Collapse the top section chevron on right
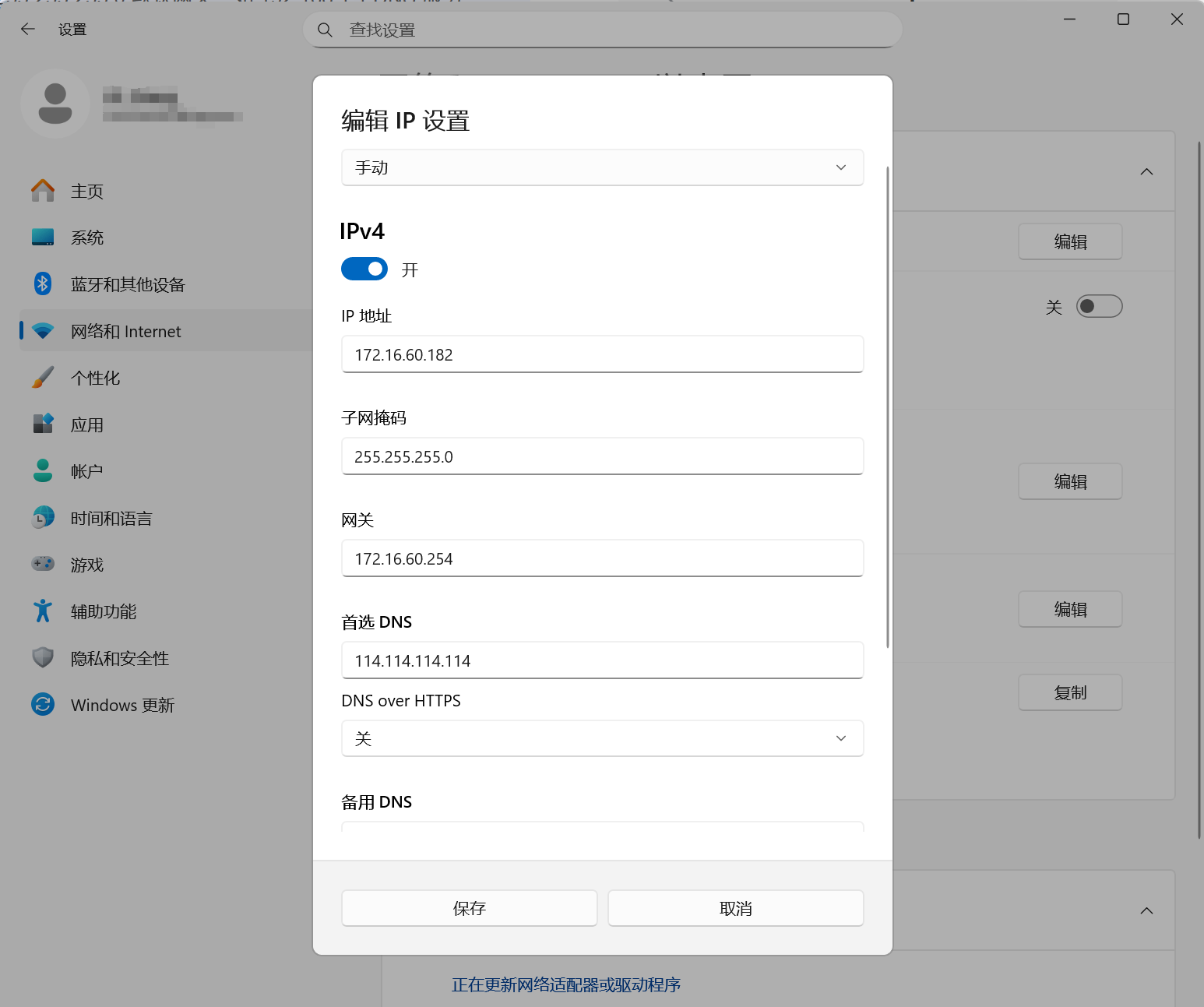The image size is (1204, 1007). [x=1146, y=171]
